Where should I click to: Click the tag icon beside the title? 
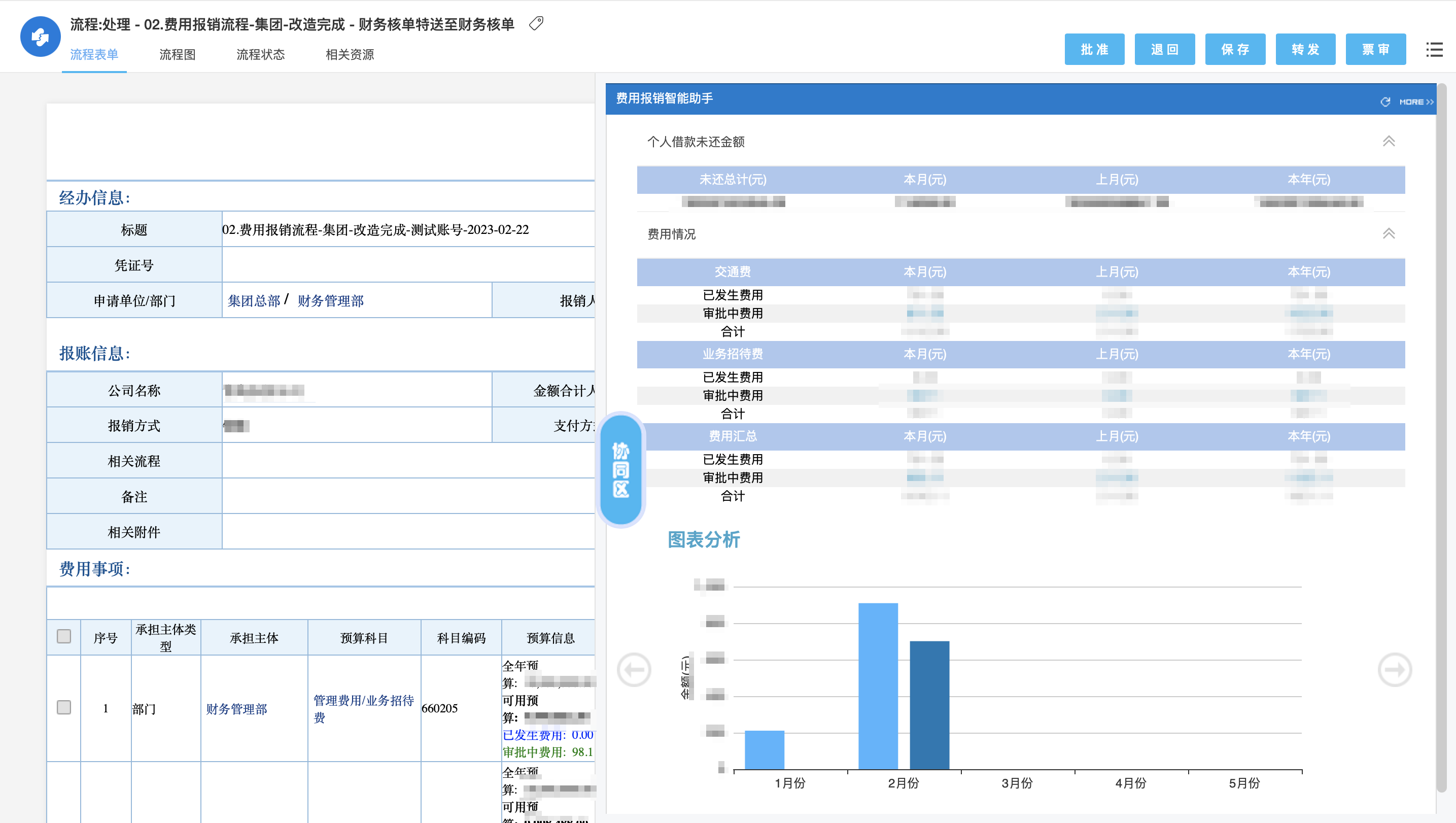pos(536,24)
